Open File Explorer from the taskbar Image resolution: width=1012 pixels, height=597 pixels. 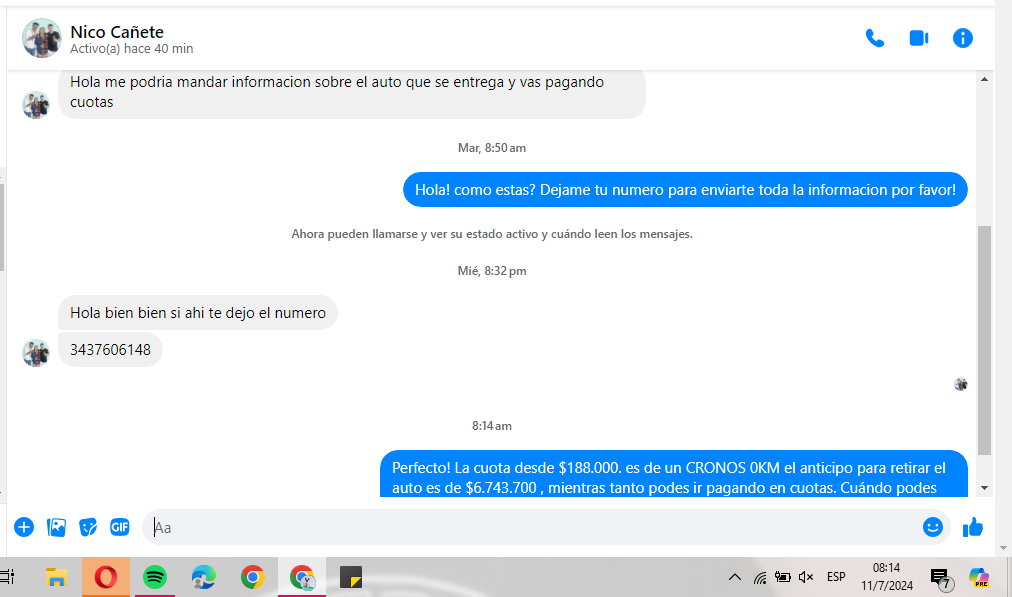(x=57, y=577)
